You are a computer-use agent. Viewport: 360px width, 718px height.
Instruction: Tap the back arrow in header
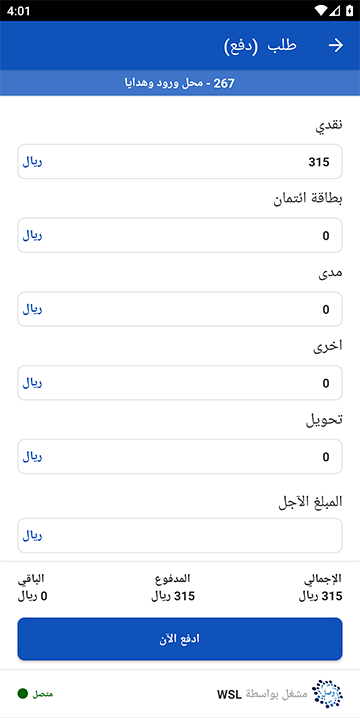(x=336, y=45)
